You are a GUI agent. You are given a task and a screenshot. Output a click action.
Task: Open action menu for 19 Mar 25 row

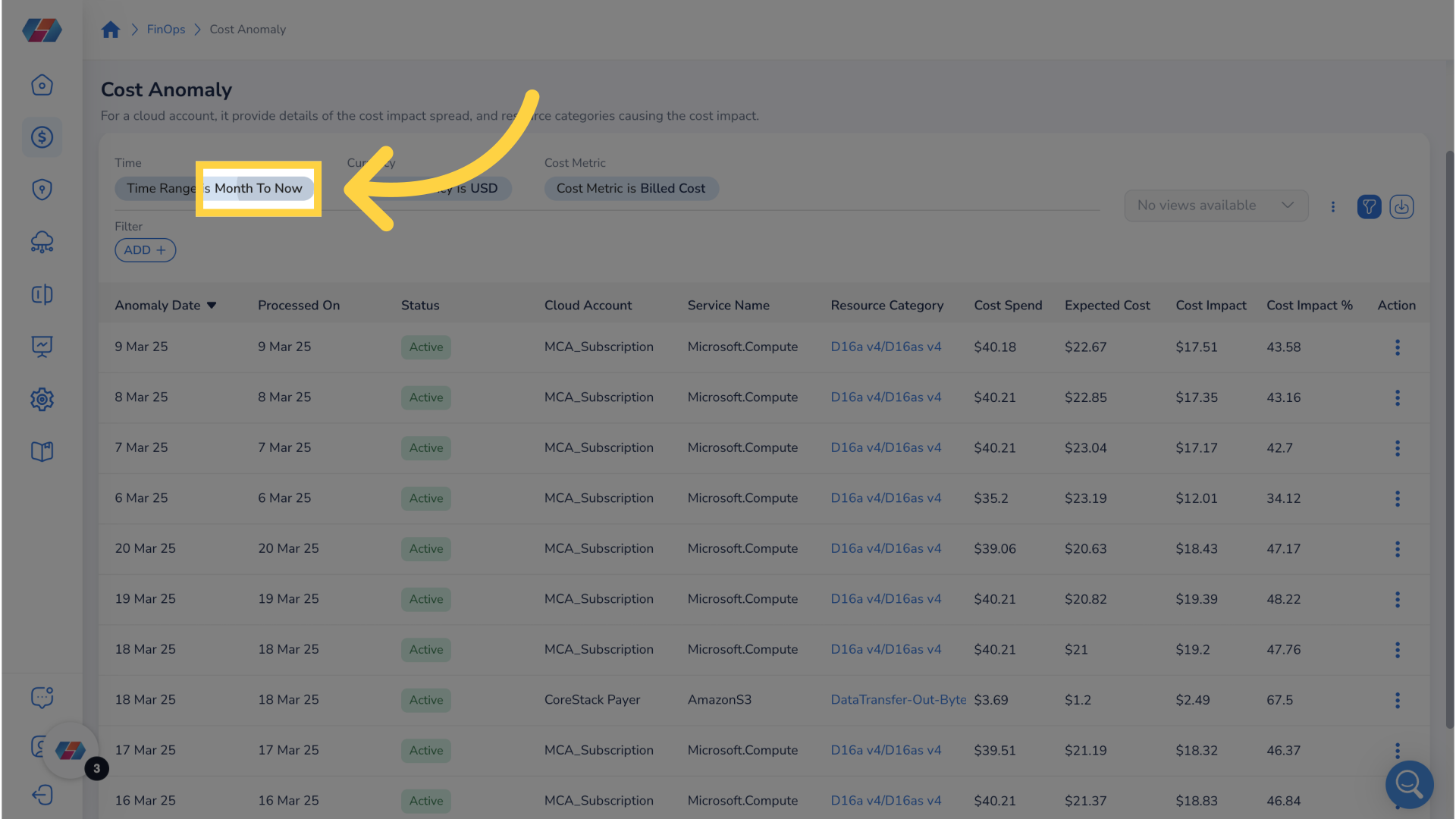pos(1397,599)
